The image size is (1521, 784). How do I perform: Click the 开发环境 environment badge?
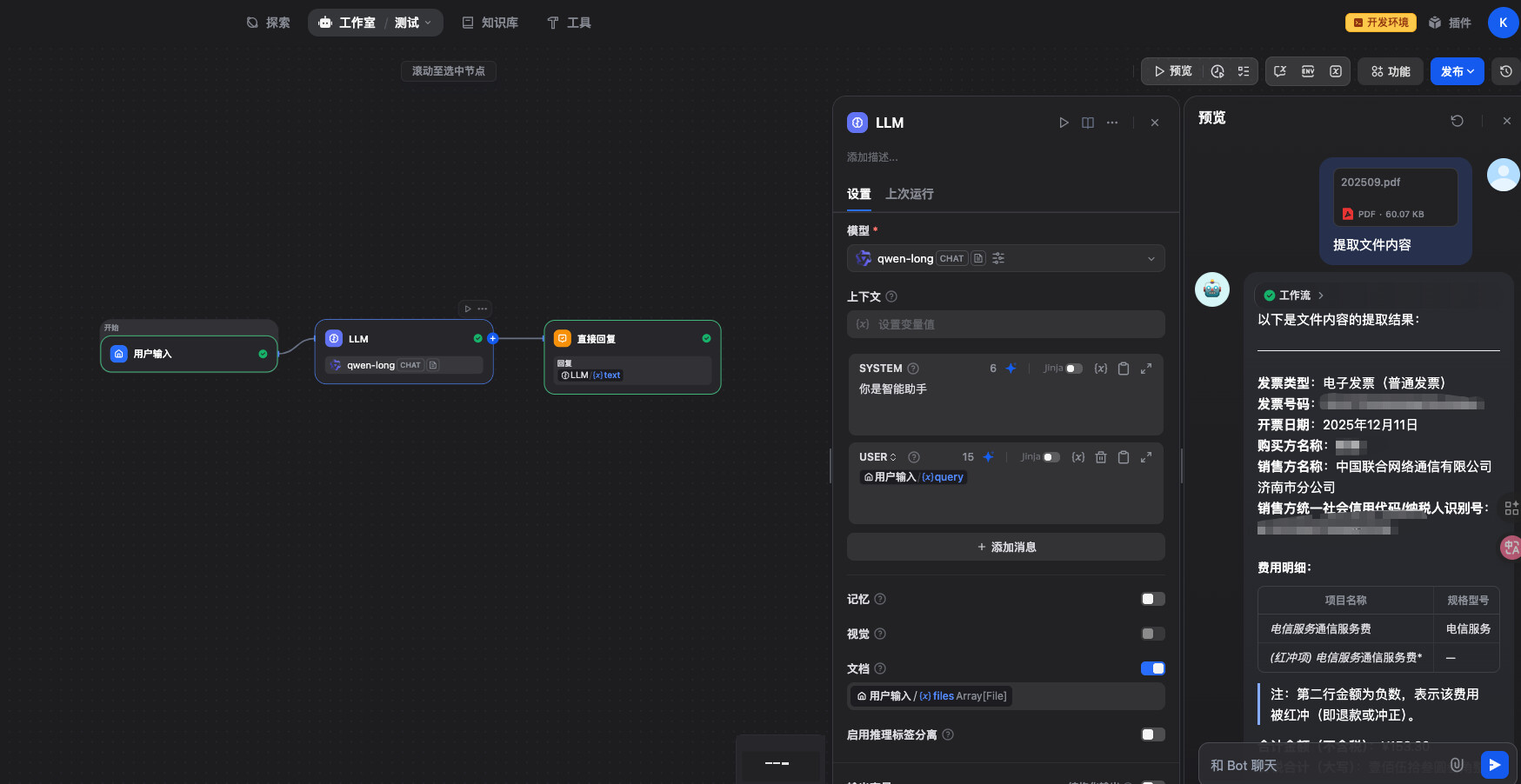coord(1381,23)
